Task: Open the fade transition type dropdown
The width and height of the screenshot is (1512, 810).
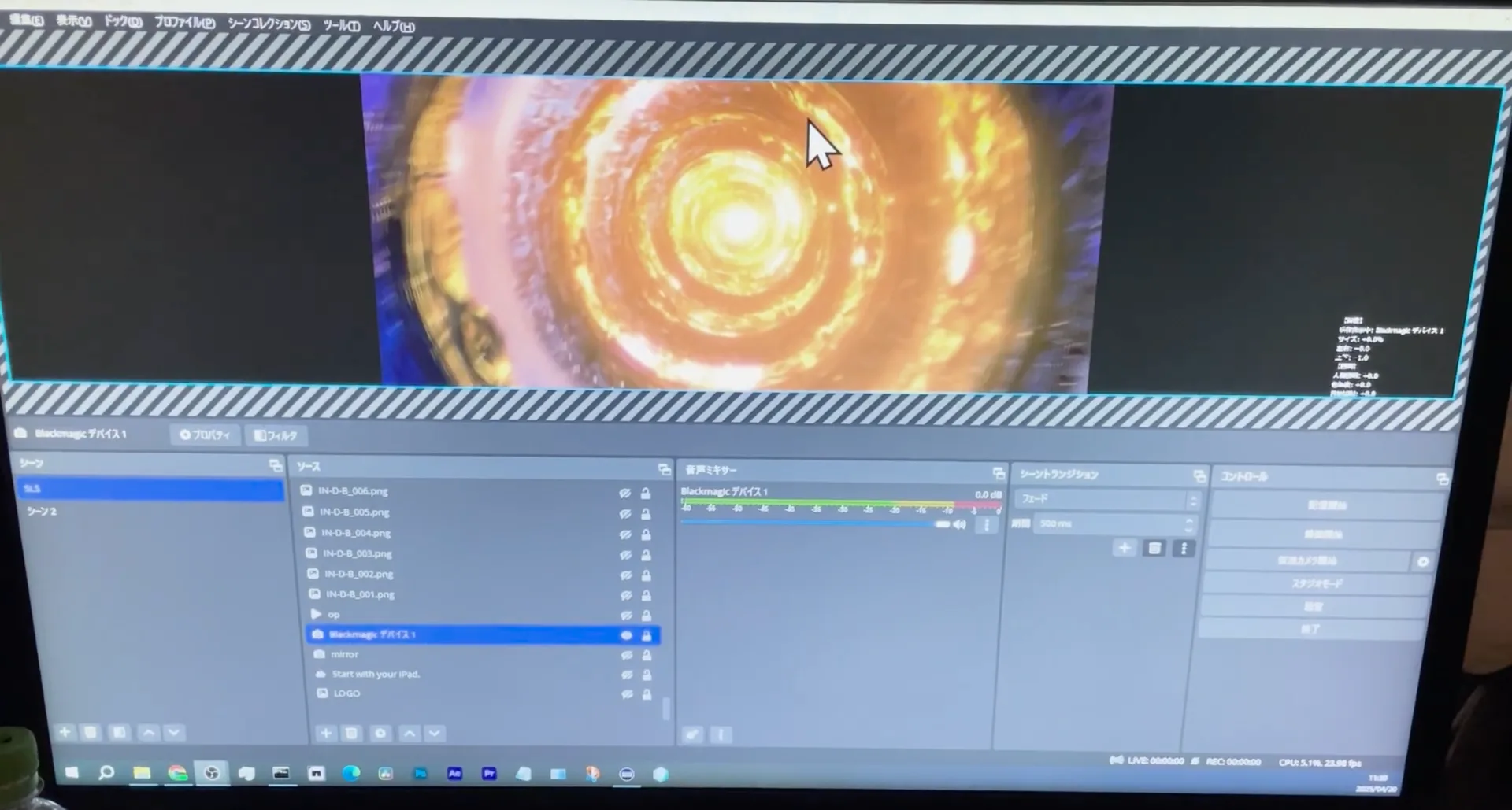Action: tap(1107, 499)
